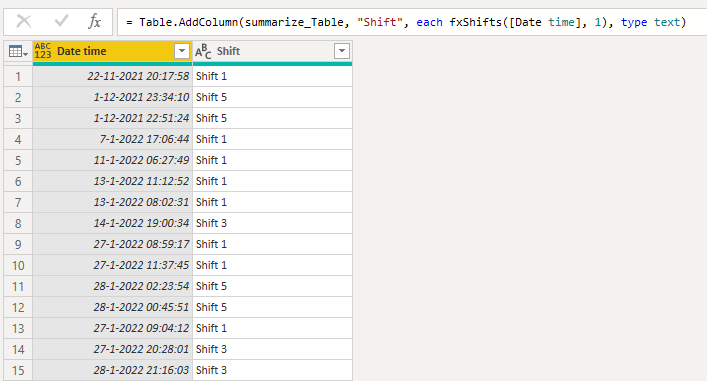Cancel the formula edit with X icon
Viewport: 707px width, 381px height.
point(23,21)
